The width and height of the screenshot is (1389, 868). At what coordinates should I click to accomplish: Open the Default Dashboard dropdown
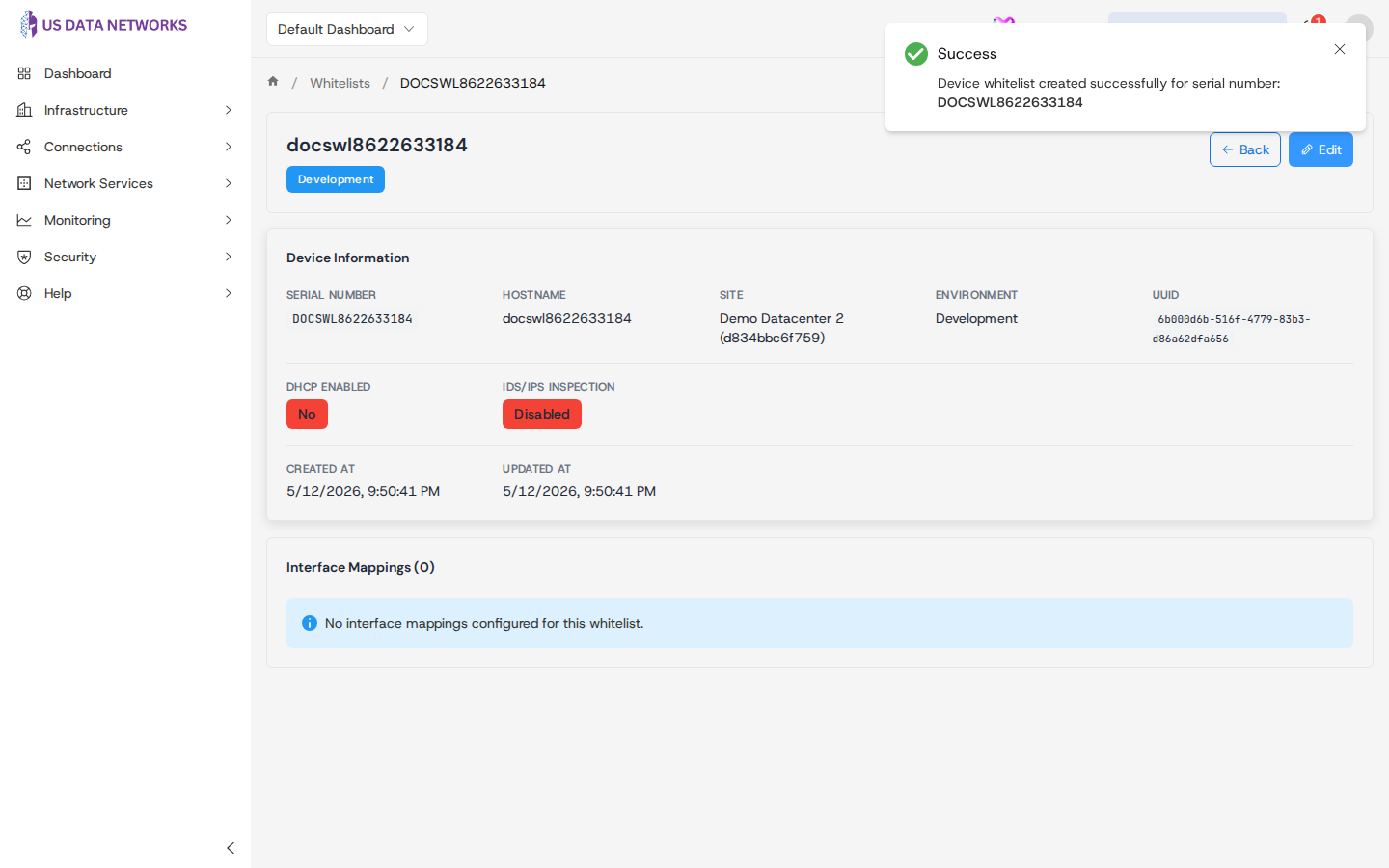tap(347, 29)
